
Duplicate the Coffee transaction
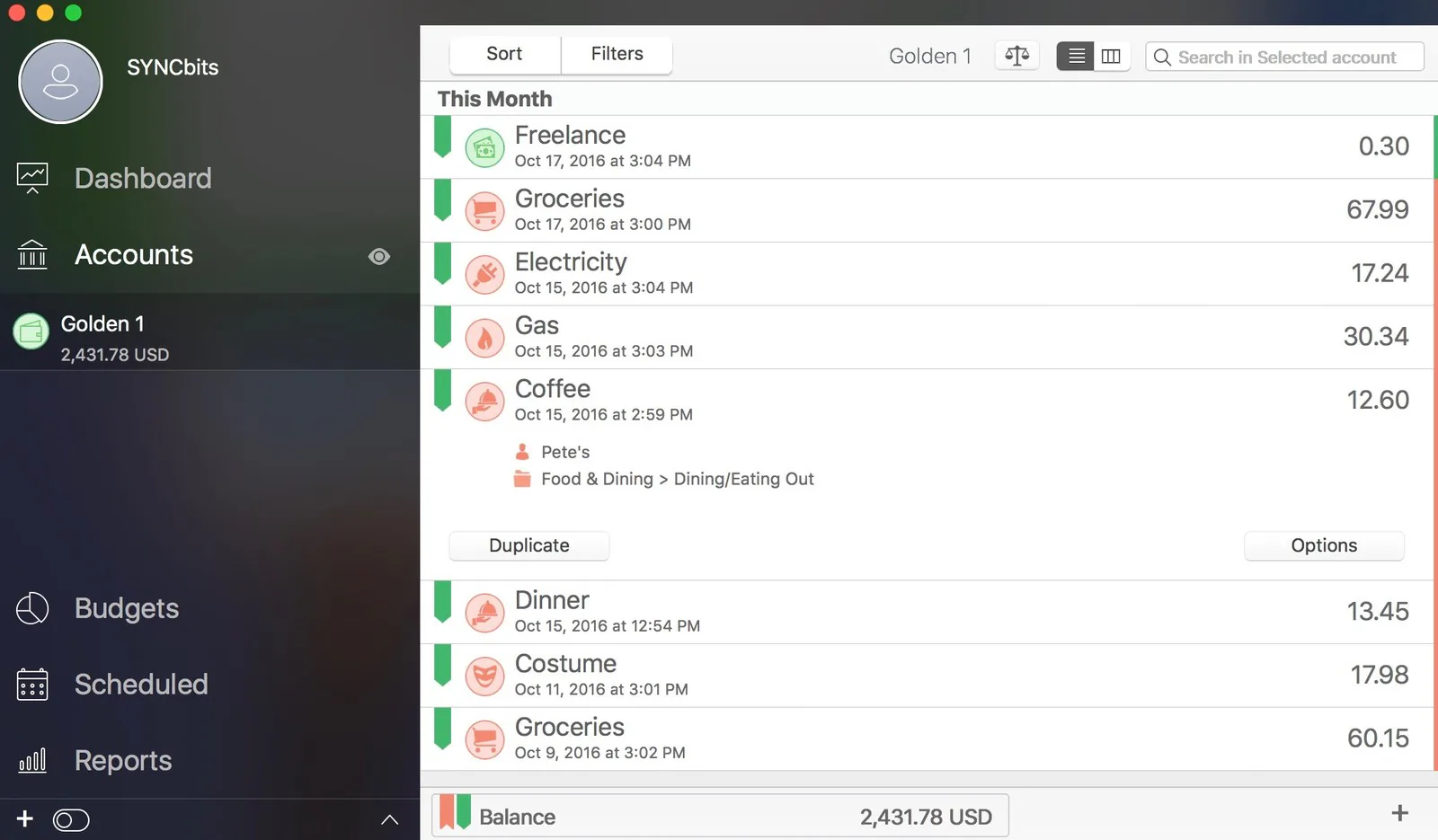(x=529, y=545)
